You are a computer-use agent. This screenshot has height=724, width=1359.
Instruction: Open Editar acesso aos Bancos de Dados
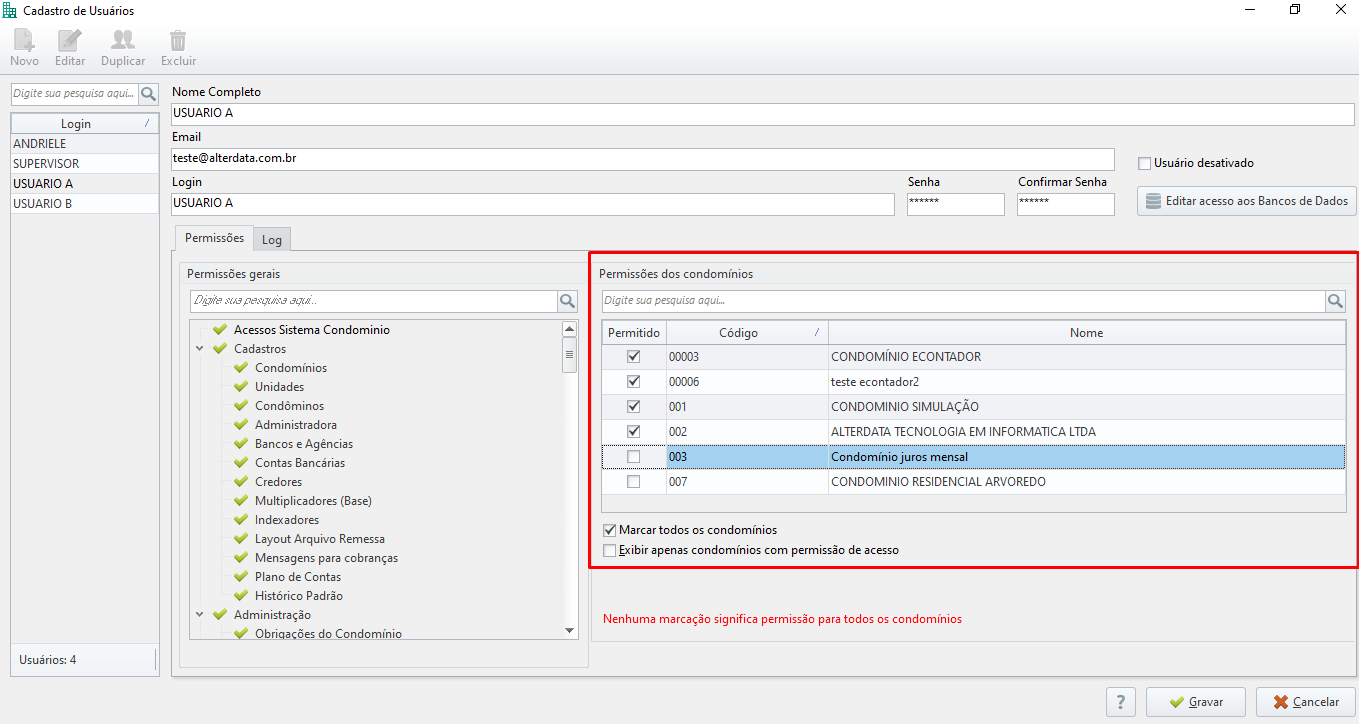click(1247, 201)
